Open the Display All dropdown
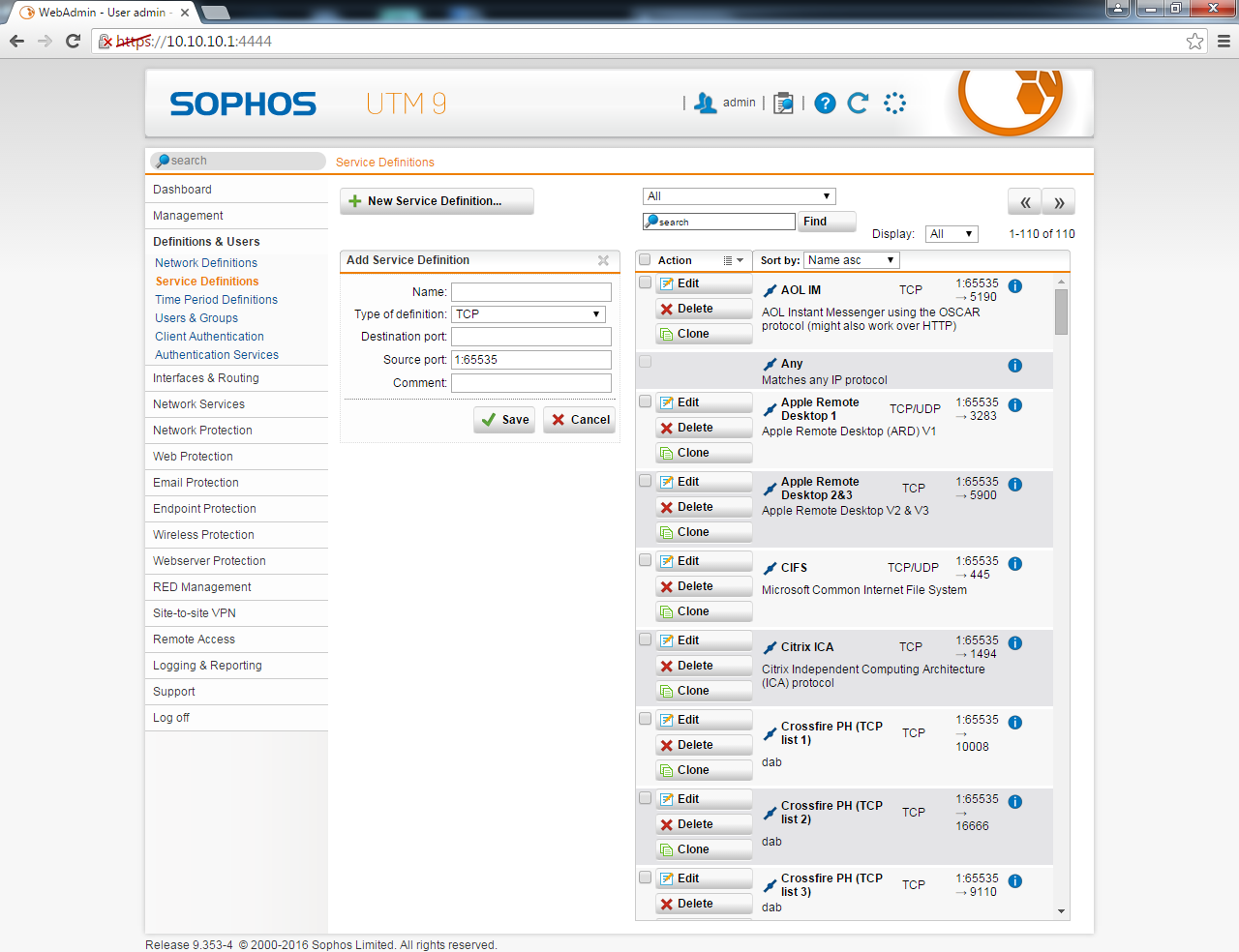The width and height of the screenshot is (1239, 952). (952, 234)
